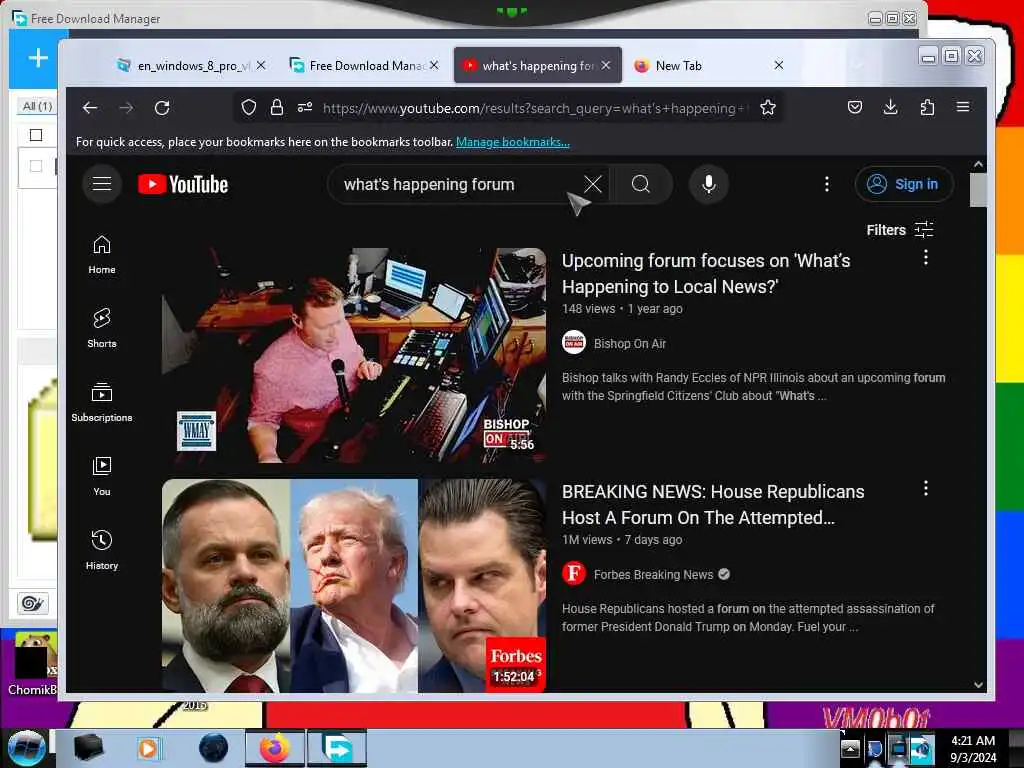Open options for 'Upcoming forum' video
Viewport: 1024px width, 768px height.
point(925,258)
